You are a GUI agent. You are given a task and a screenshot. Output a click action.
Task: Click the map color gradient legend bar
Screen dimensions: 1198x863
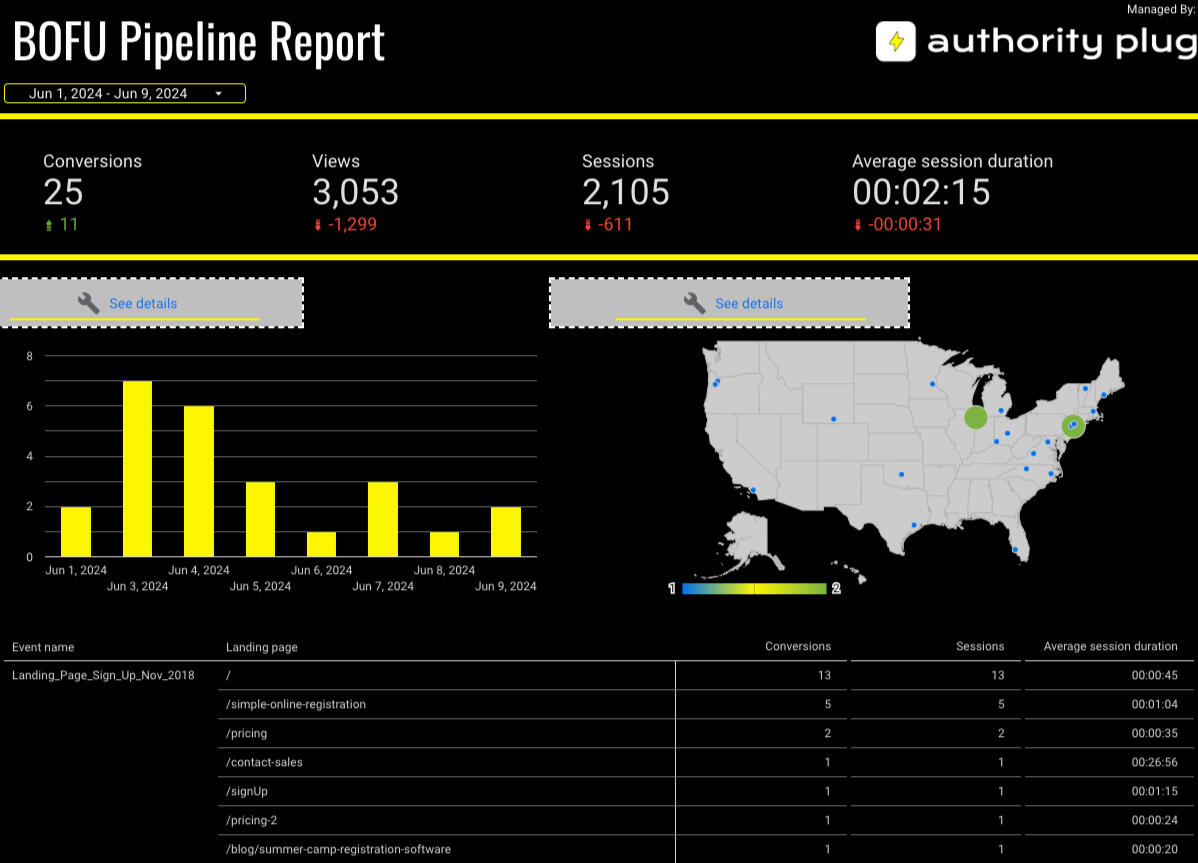point(754,589)
